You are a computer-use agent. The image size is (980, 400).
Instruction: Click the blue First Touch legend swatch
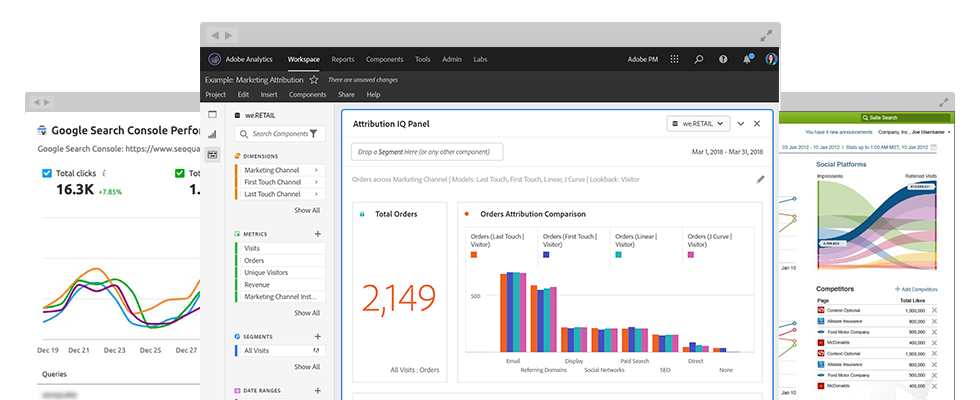[x=546, y=255]
